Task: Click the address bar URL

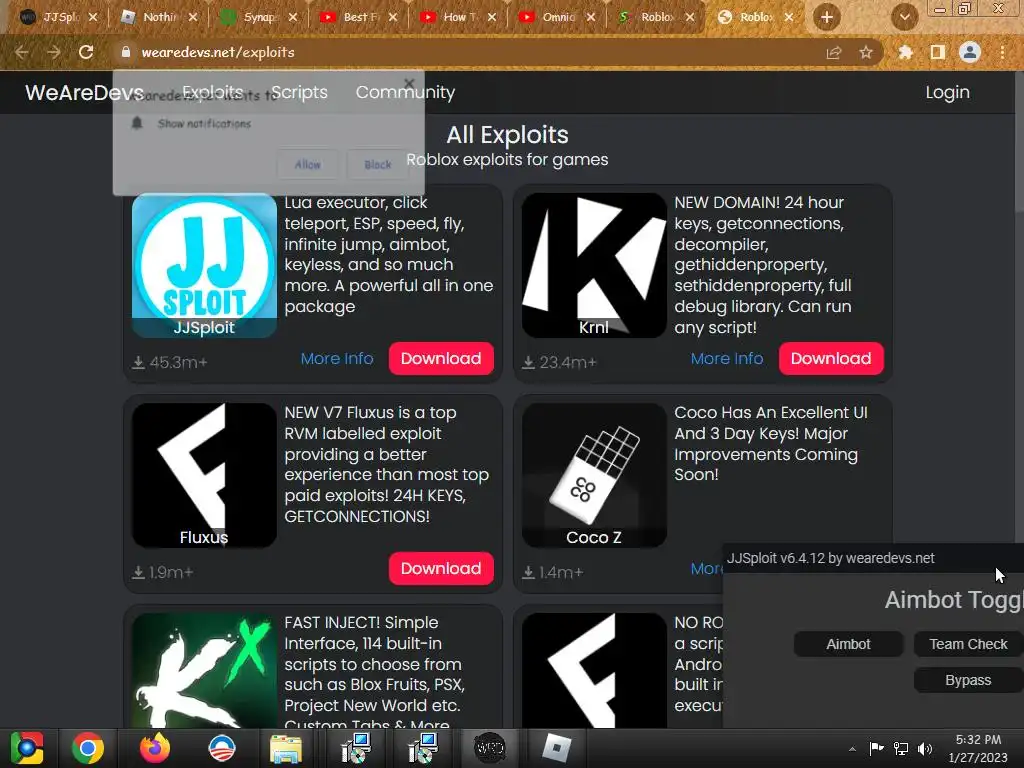Action: pos(218,52)
